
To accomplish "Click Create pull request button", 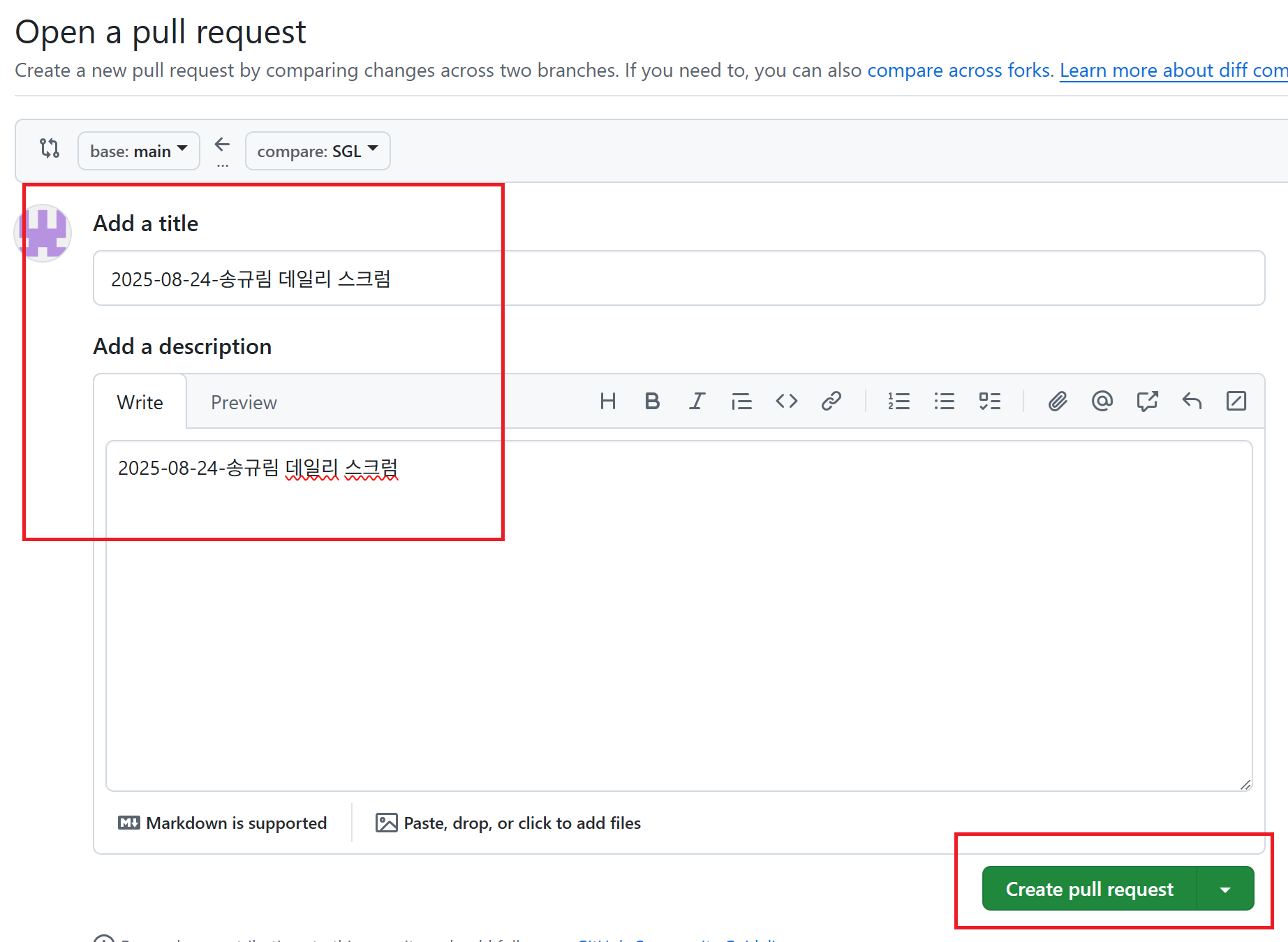I will (1089, 889).
